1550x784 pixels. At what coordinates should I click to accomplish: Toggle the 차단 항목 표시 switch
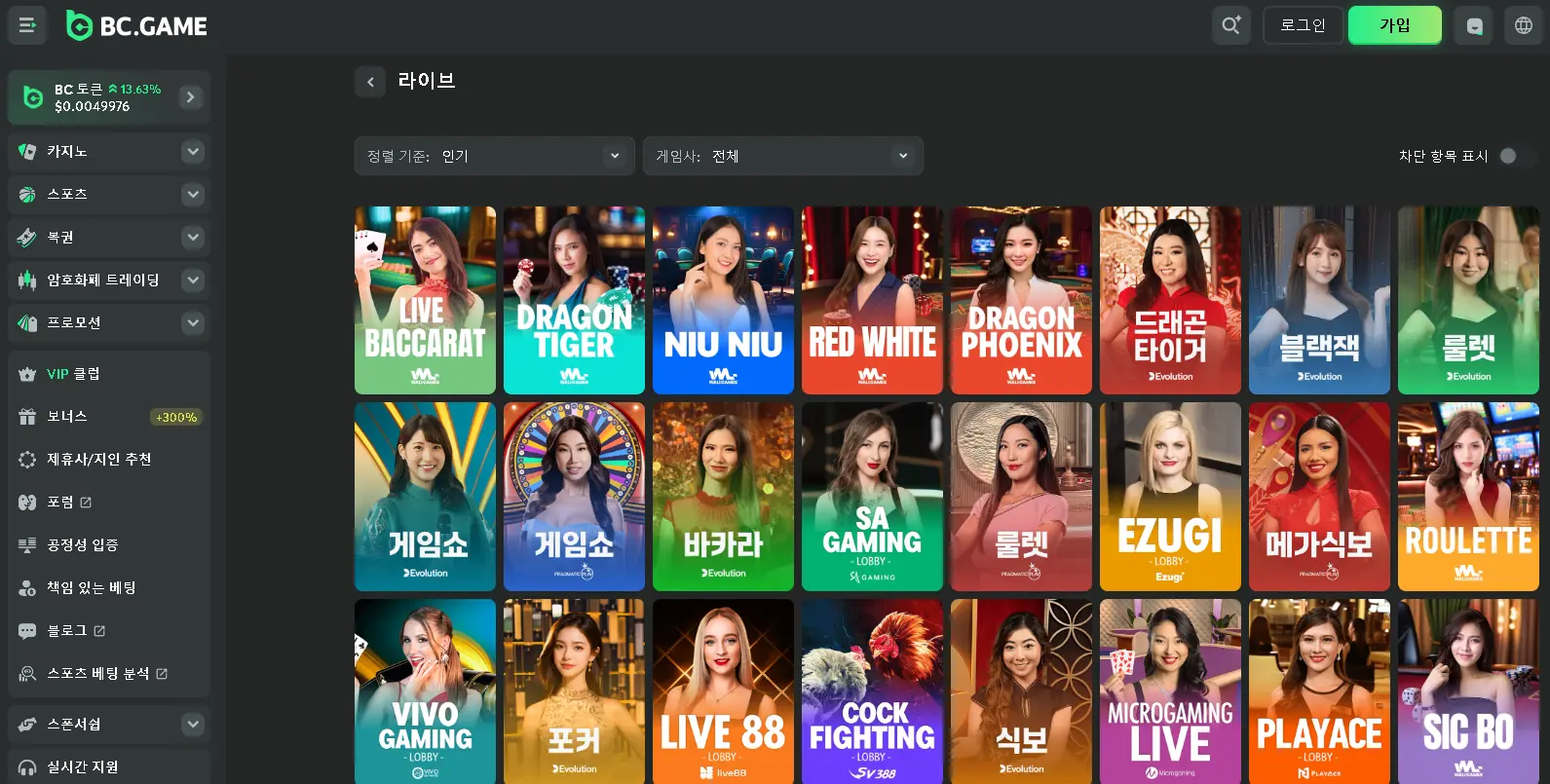(x=1515, y=156)
